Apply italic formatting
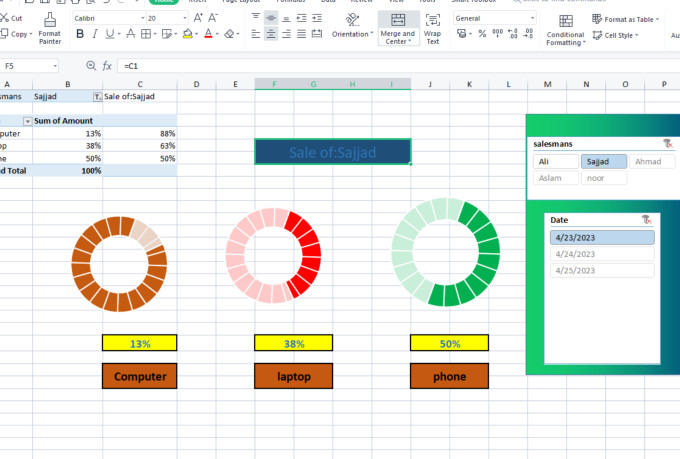The height and width of the screenshot is (459, 680). (95, 34)
